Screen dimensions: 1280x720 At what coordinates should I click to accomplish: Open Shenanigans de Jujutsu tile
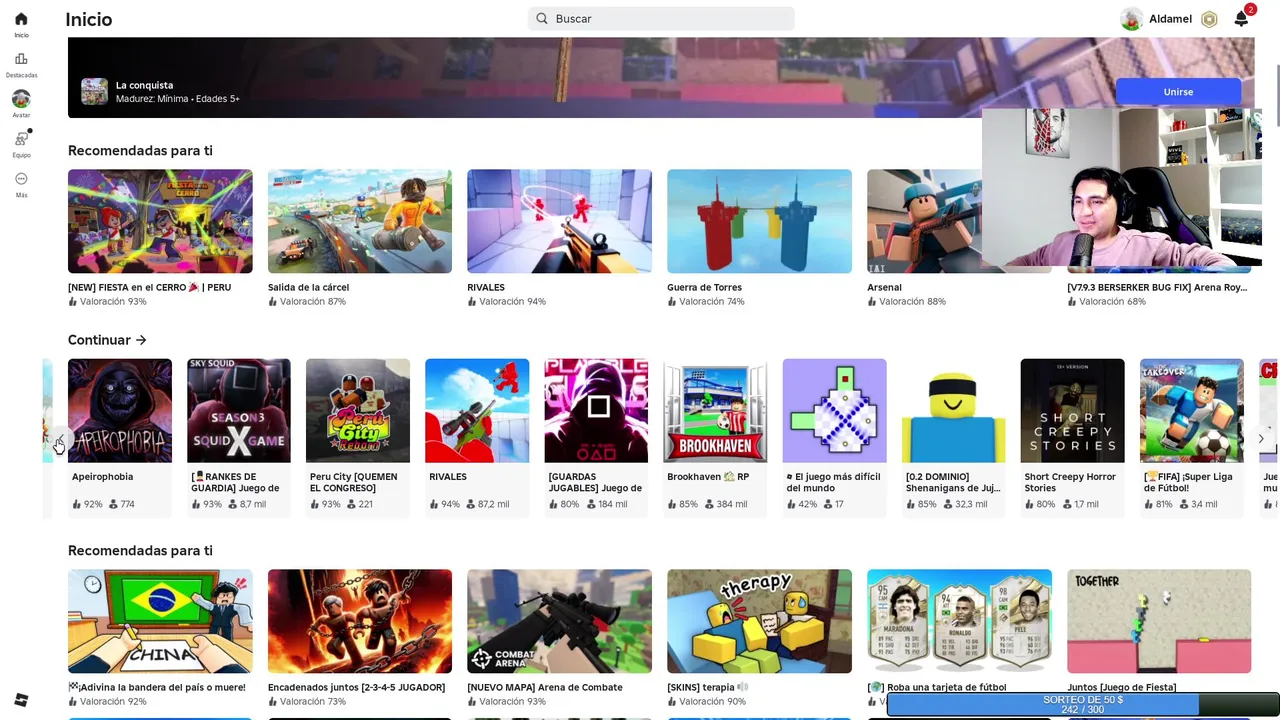pos(953,411)
